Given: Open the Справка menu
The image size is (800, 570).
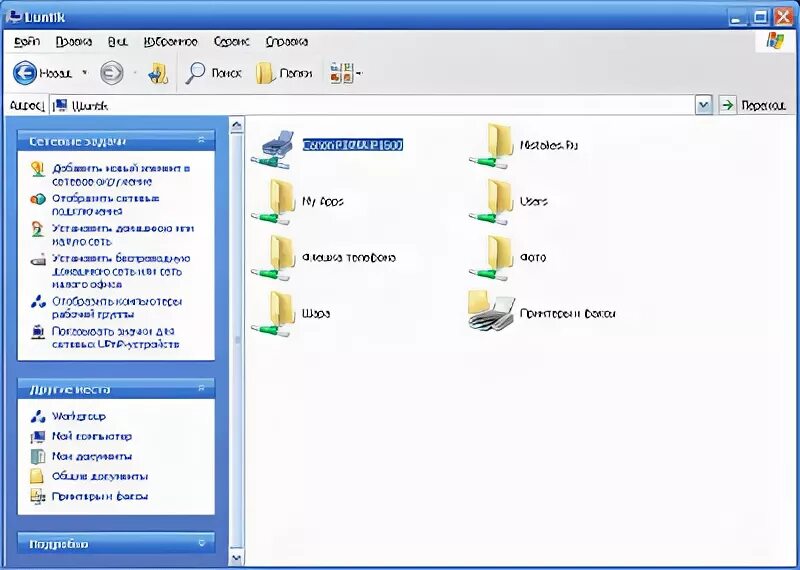Looking at the screenshot, I should tap(287, 42).
